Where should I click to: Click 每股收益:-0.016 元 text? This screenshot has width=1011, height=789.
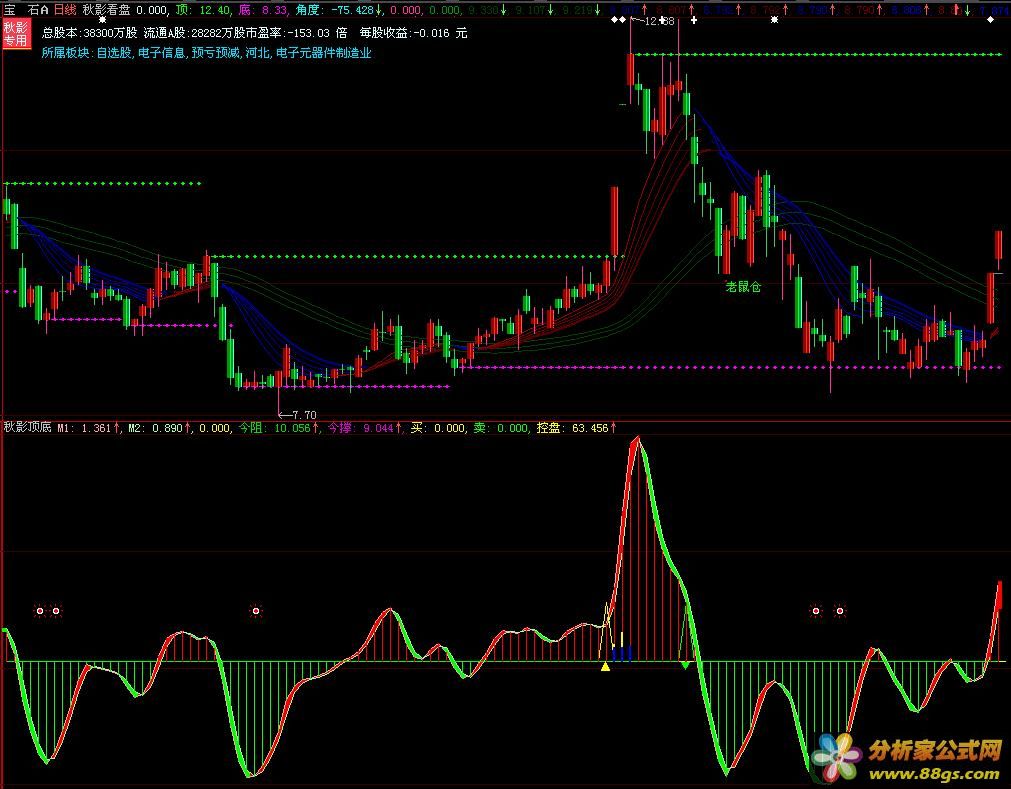coord(413,33)
